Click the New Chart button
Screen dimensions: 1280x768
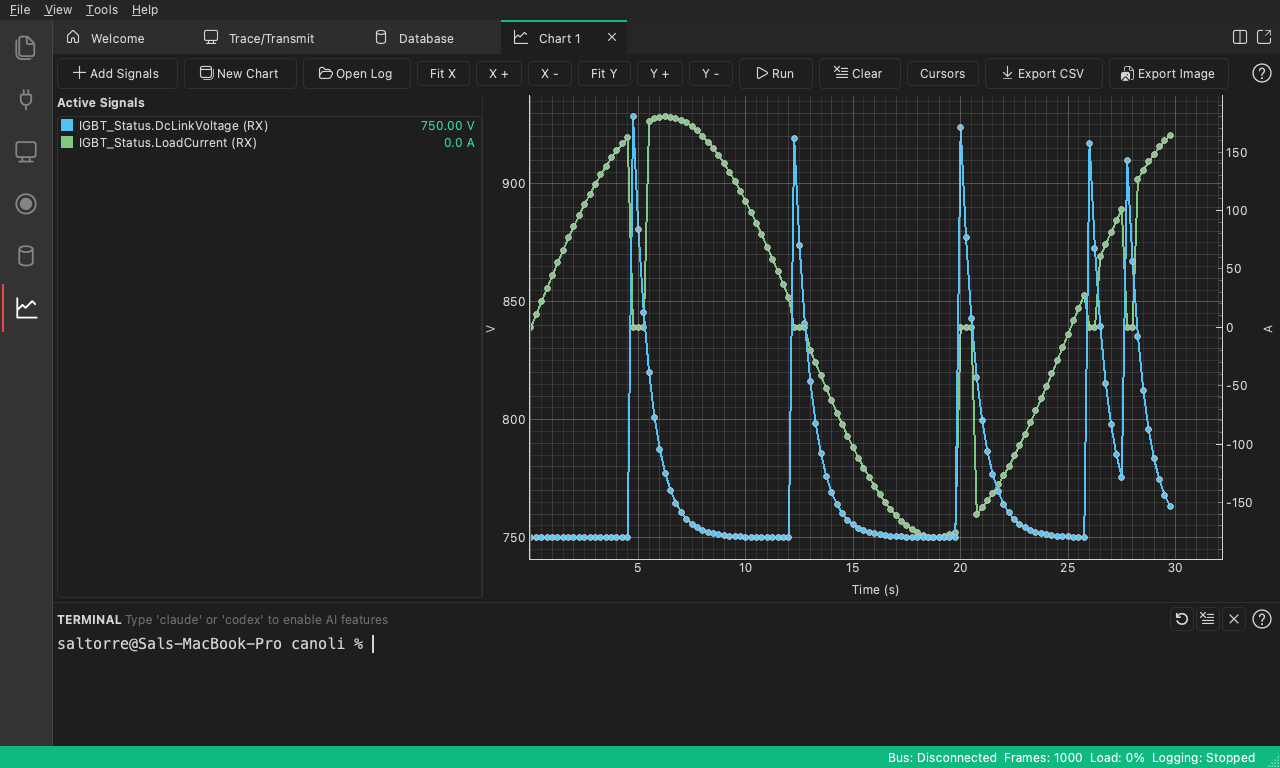(x=240, y=73)
